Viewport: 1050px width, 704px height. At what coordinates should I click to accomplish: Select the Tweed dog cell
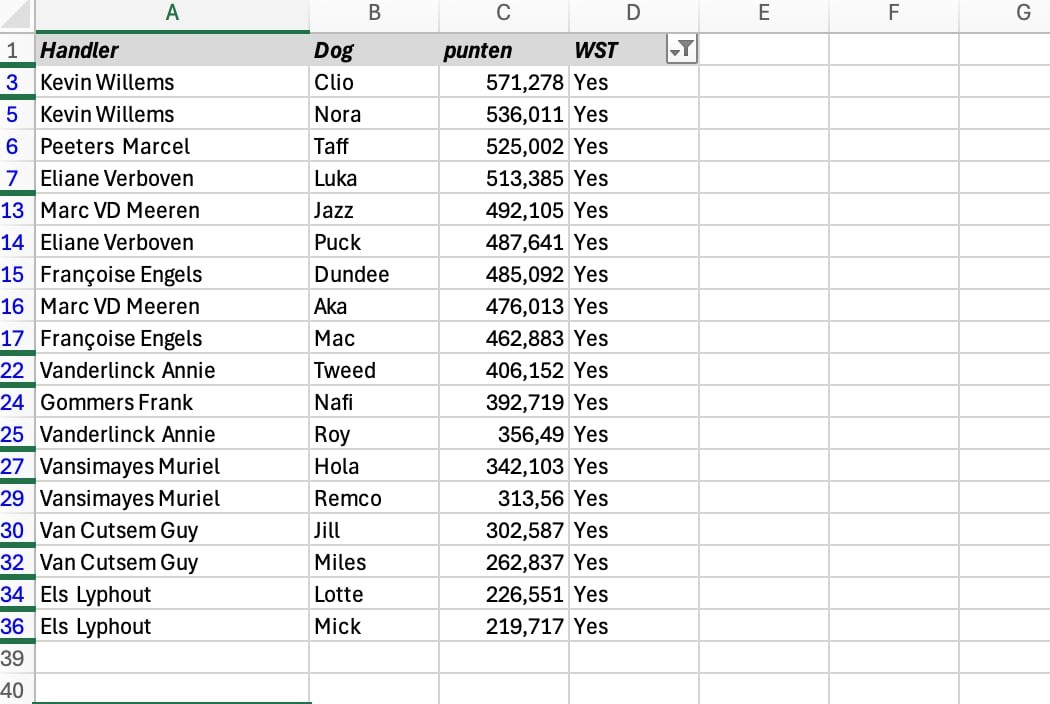pos(374,370)
